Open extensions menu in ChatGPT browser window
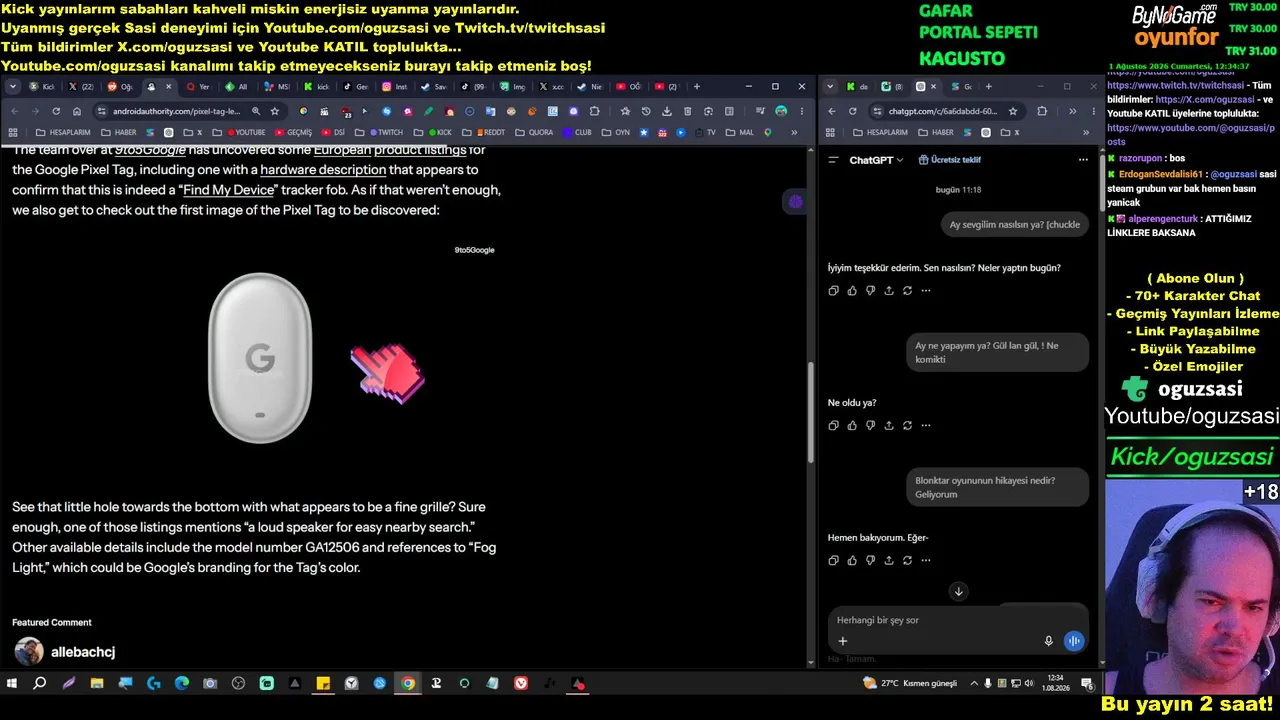This screenshot has height=720, width=1280. [x=1042, y=111]
